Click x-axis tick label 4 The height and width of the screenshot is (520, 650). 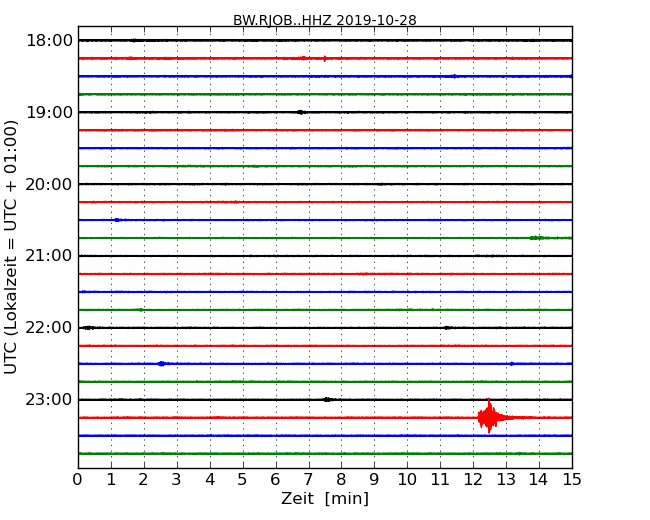tap(210, 480)
